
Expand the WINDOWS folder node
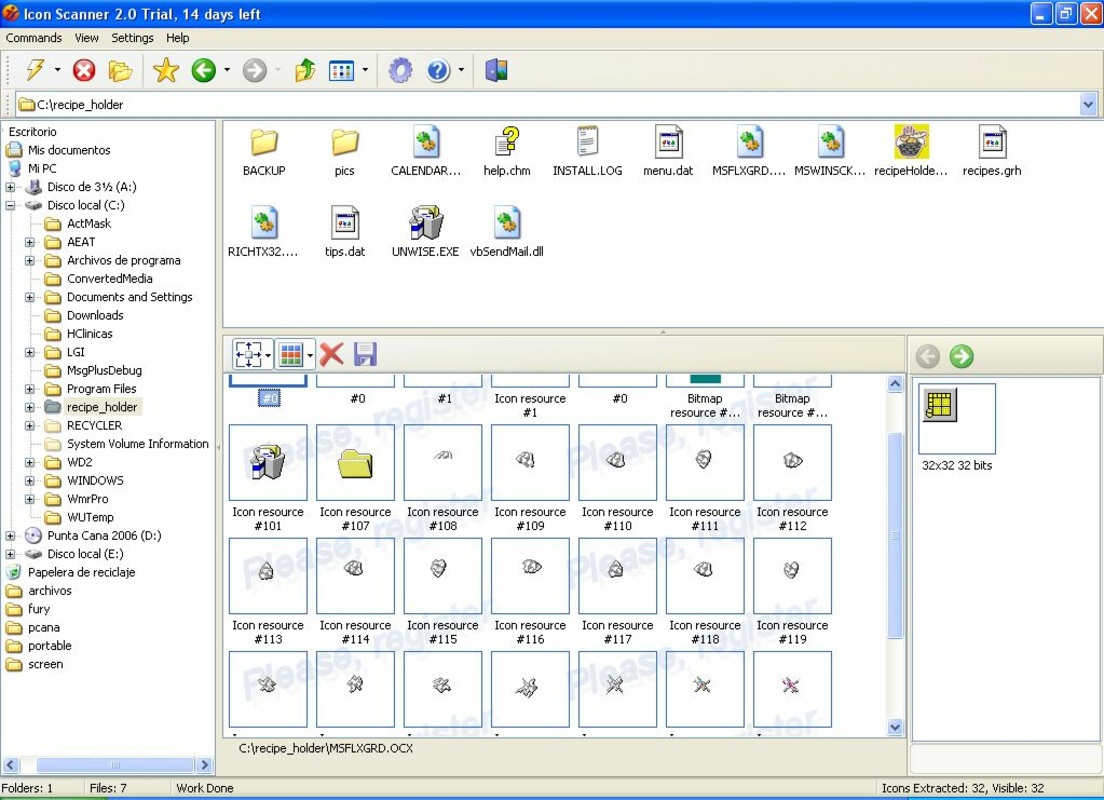30,481
